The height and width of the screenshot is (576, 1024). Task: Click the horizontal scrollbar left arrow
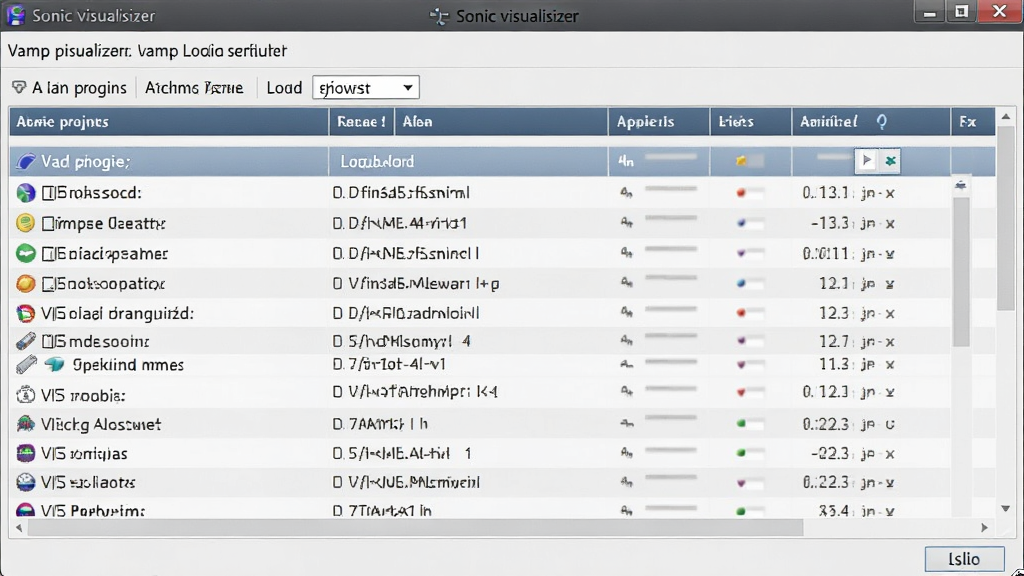pos(19,528)
